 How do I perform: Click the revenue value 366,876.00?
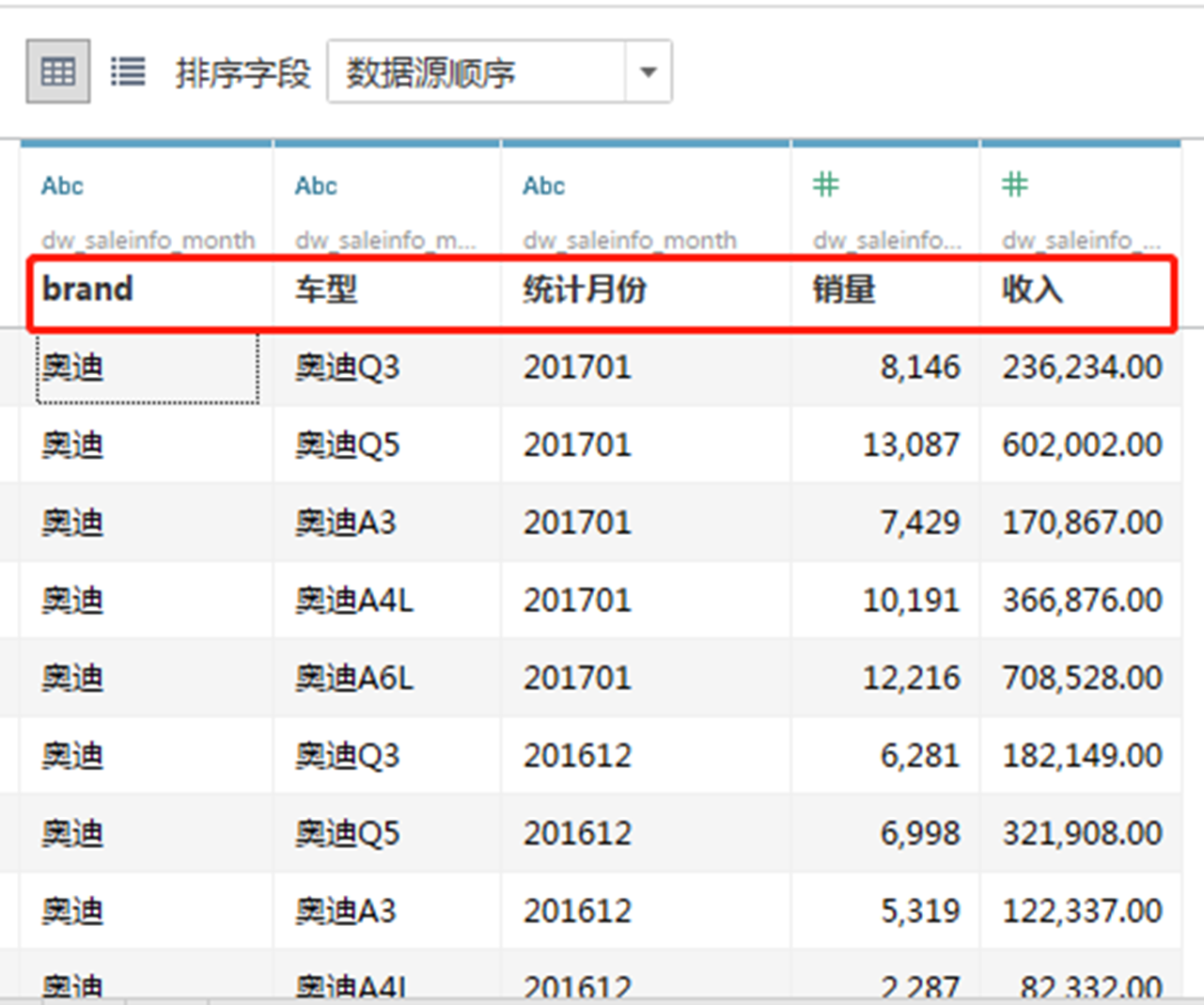(1083, 601)
